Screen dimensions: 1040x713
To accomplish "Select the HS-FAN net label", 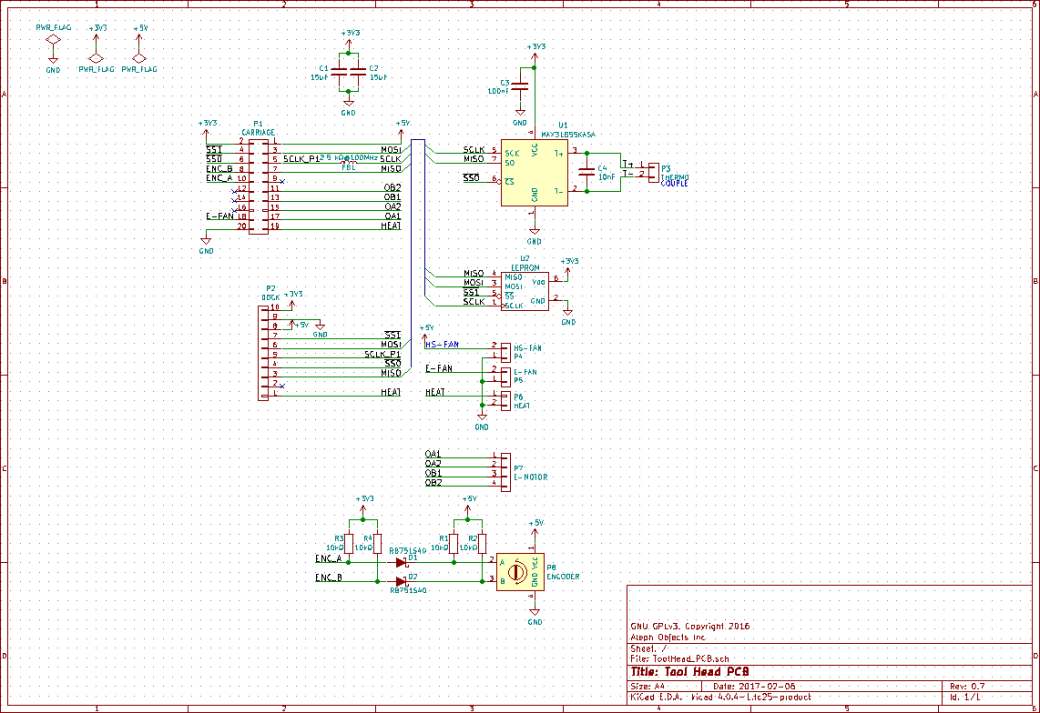I will [442, 345].
